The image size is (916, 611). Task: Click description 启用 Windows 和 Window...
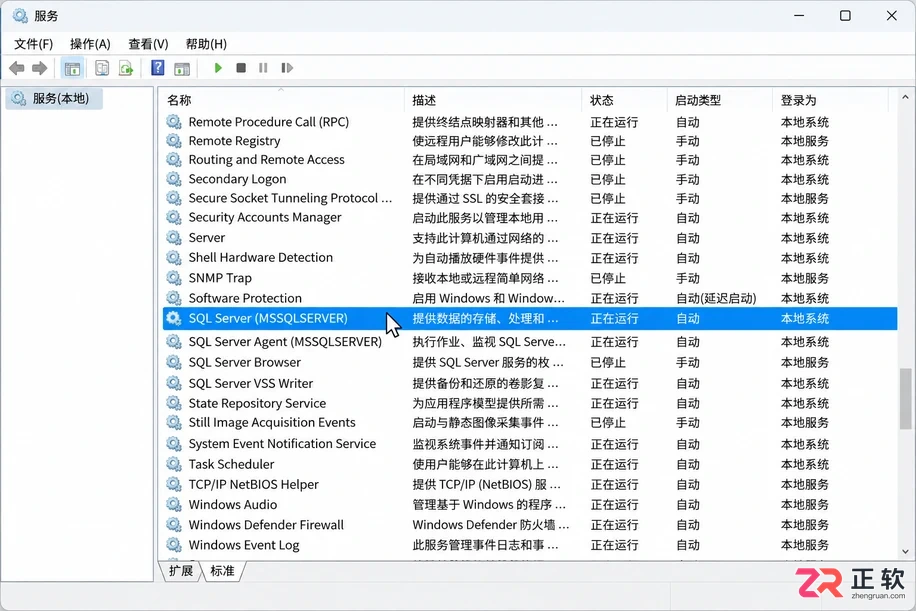point(488,298)
